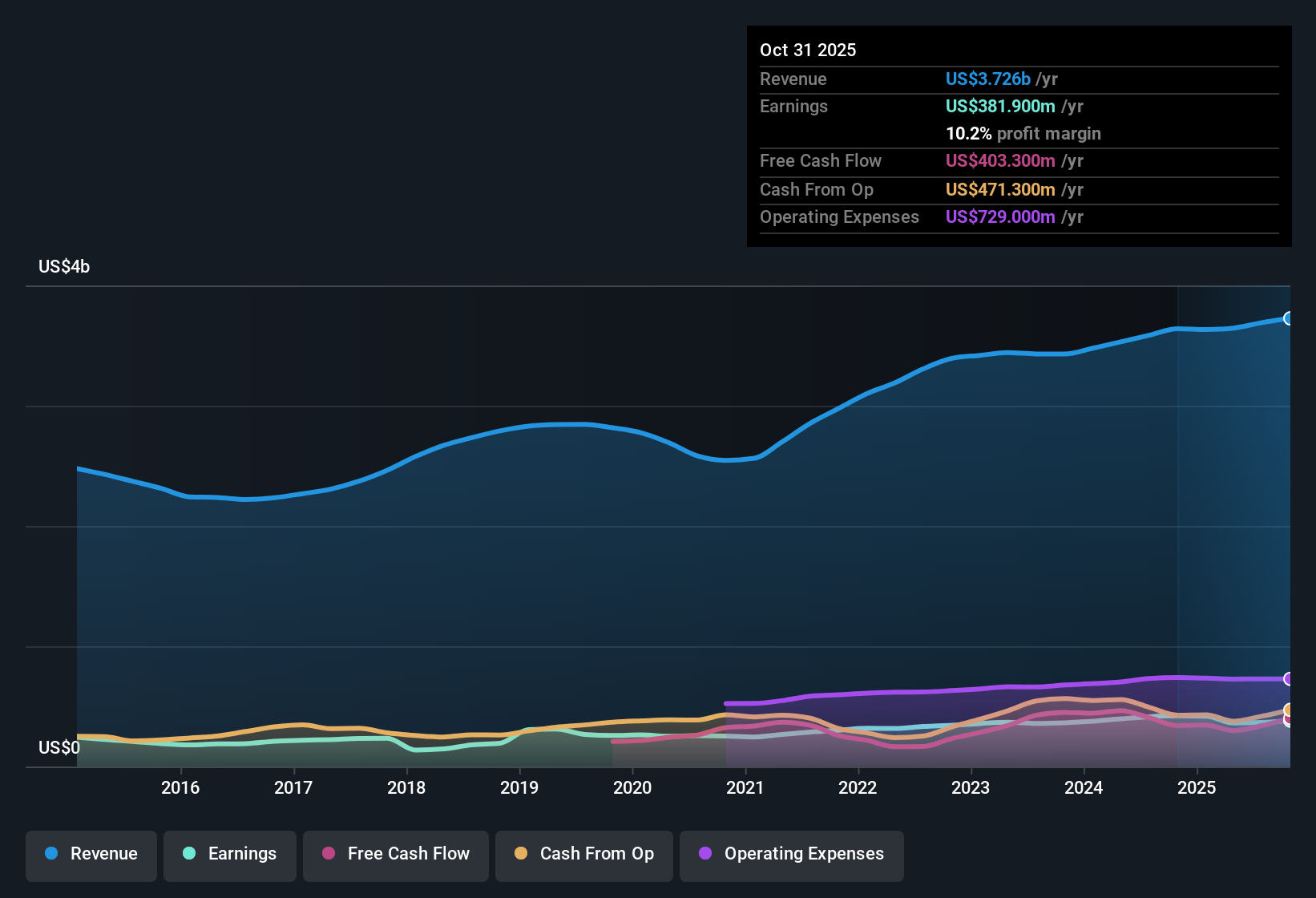Click the 10.2% profit margin text
The height and width of the screenshot is (898, 1316).
coord(1023,134)
